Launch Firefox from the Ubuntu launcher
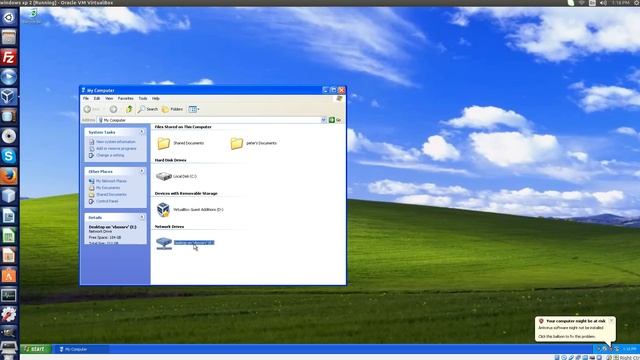 tap(9, 176)
